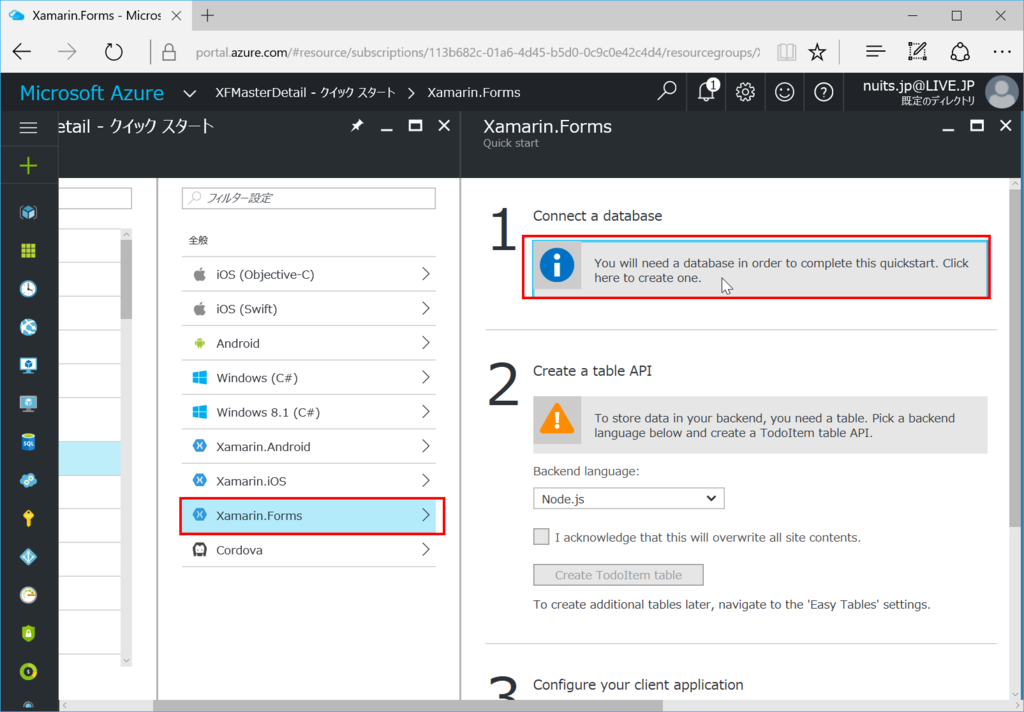Click the horizontal scrollbar at the bottom

(408, 706)
